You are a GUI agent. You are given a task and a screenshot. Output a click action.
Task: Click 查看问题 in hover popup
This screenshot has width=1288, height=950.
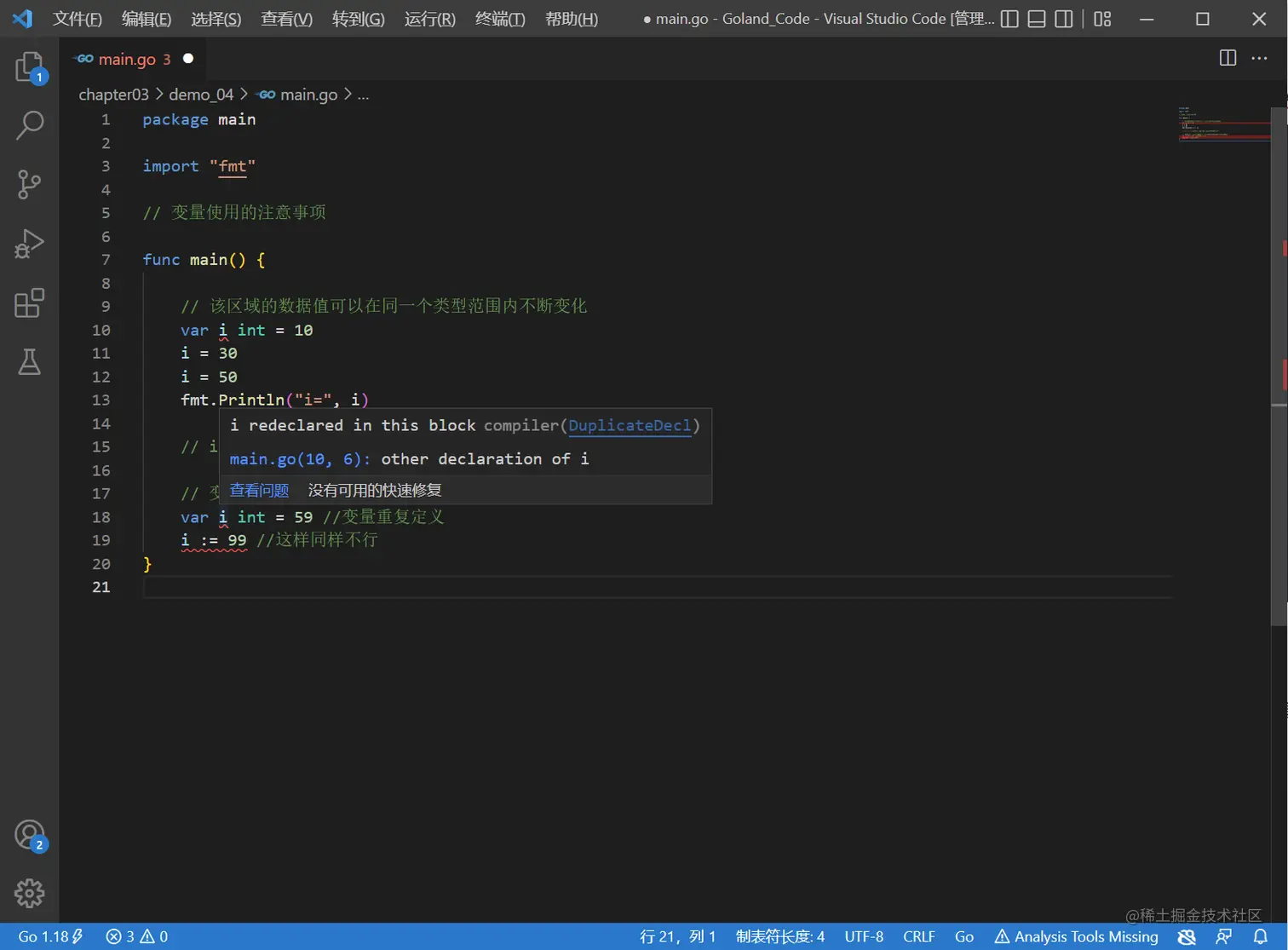click(259, 490)
